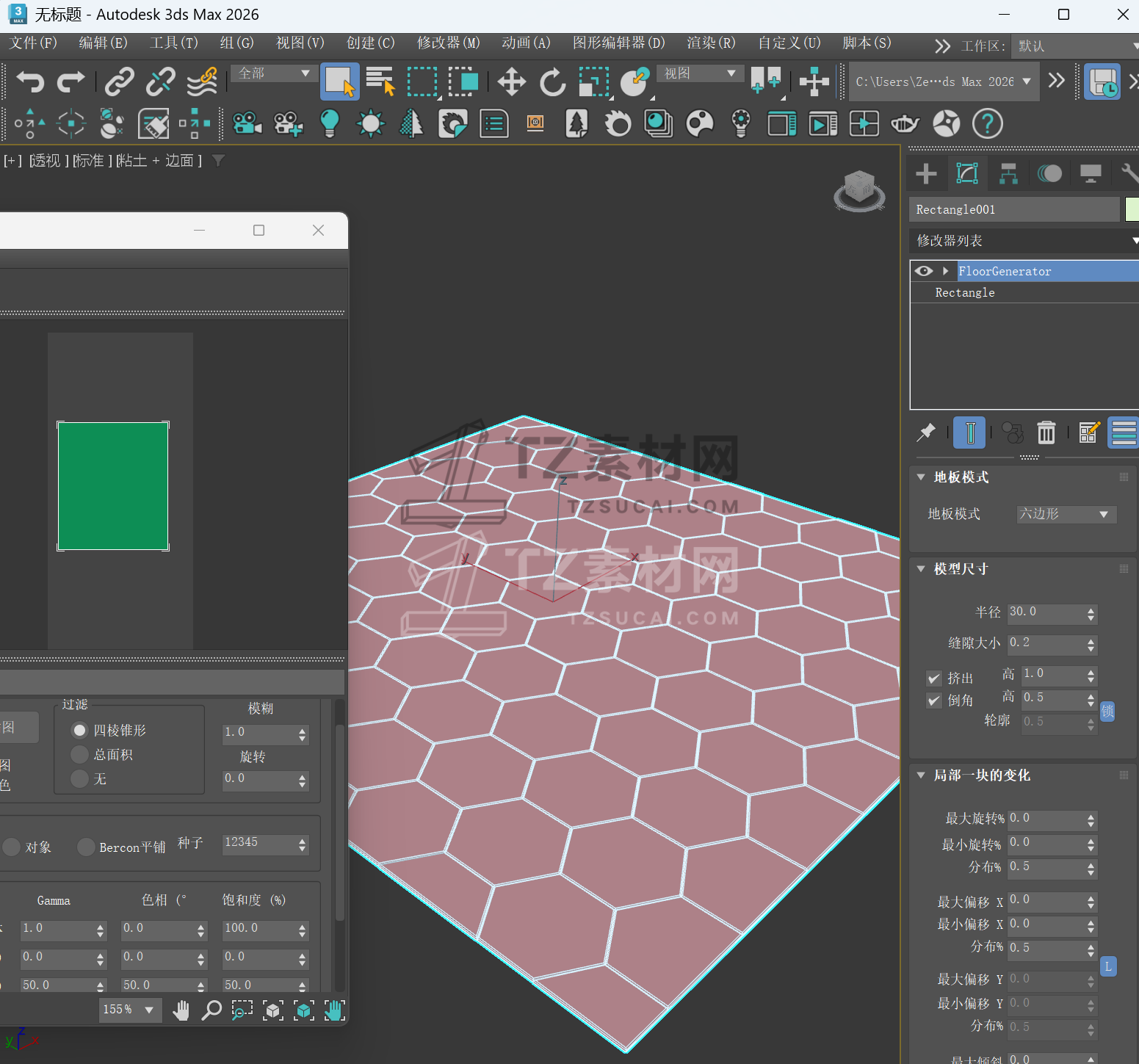Open the Create panel plus tab
Screen dimensions: 1139x1064
(926, 174)
